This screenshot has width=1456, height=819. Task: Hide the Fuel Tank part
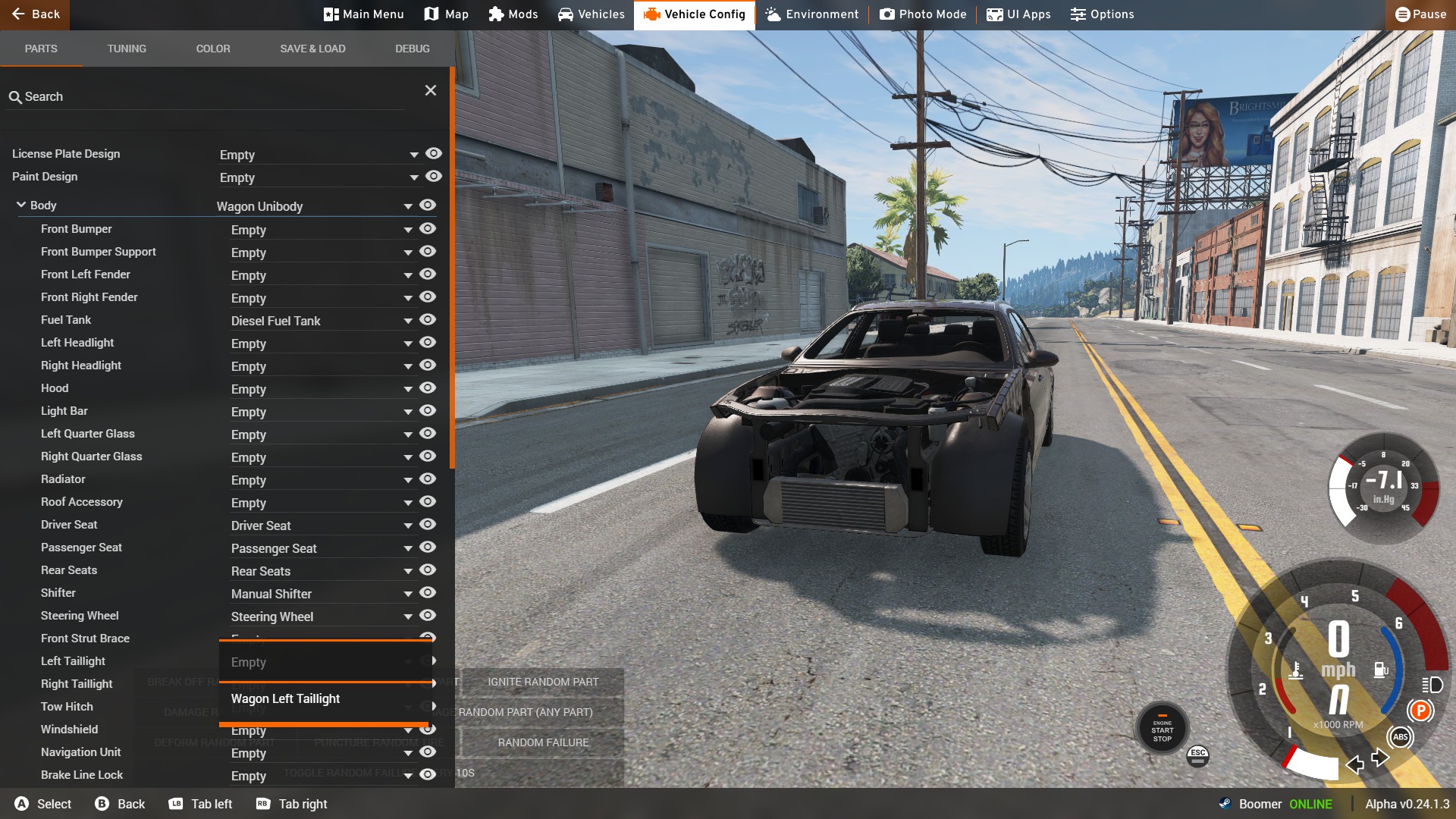coord(428,320)
